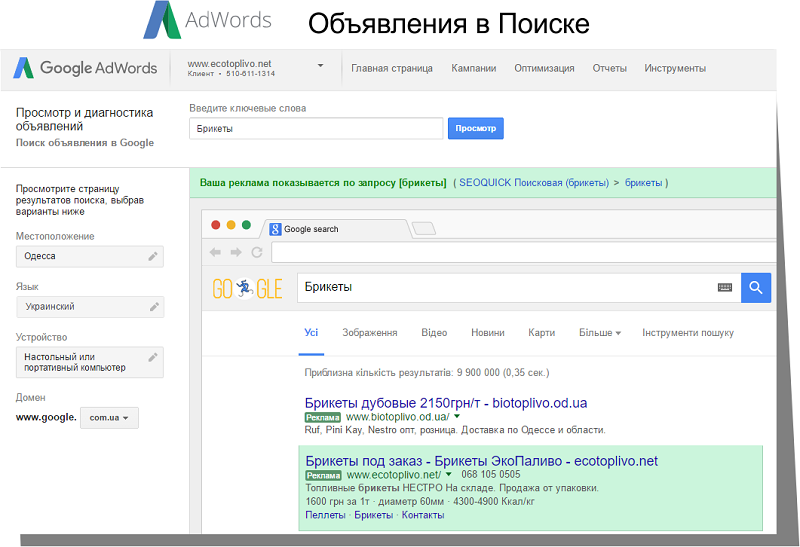This screenshot has width=800, height=547.
Task: Expand the Більше dropdown
Action: [599, 333]
